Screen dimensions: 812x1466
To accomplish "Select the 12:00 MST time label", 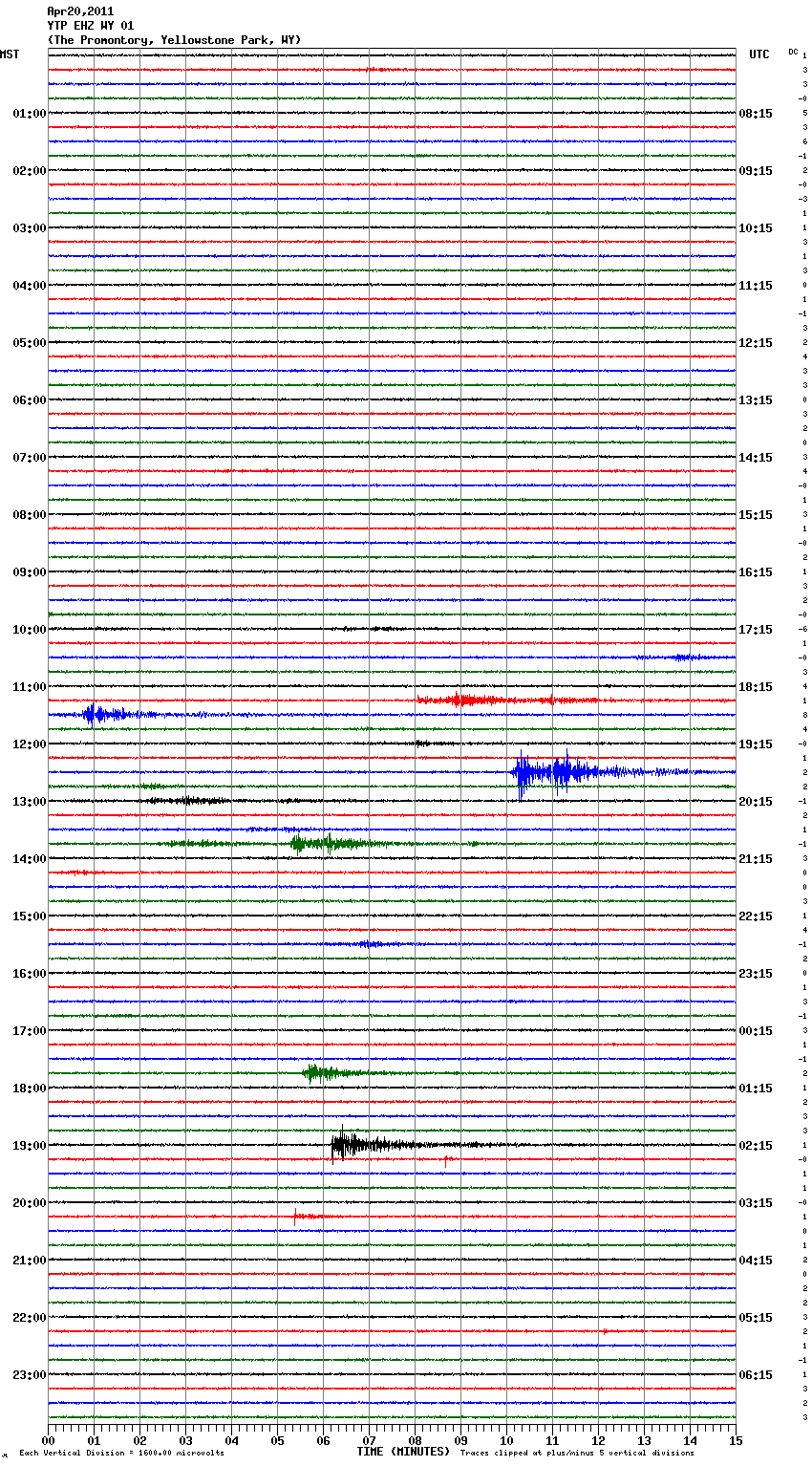I will click(x=30, y=744).
